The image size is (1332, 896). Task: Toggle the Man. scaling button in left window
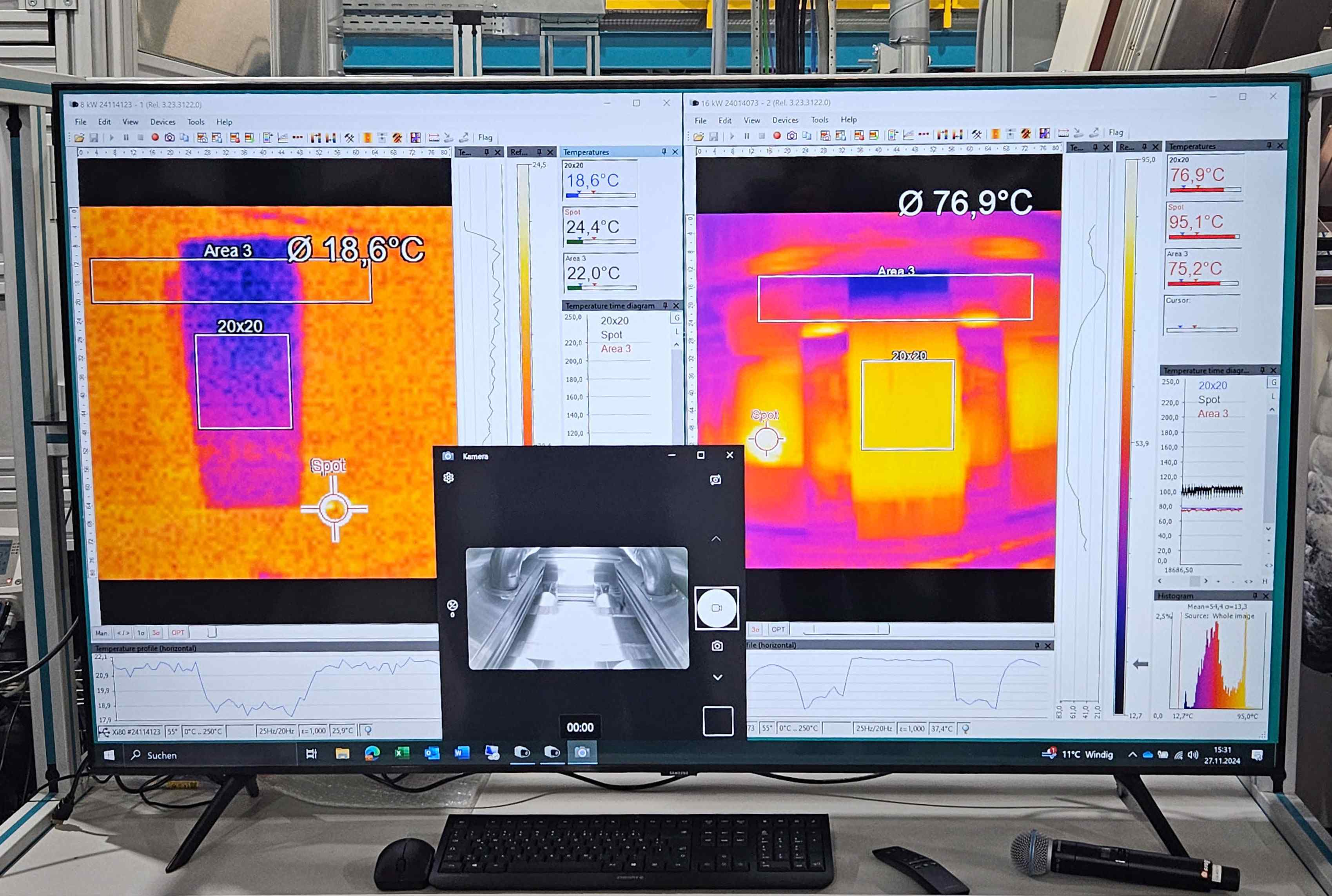point(101,633)
